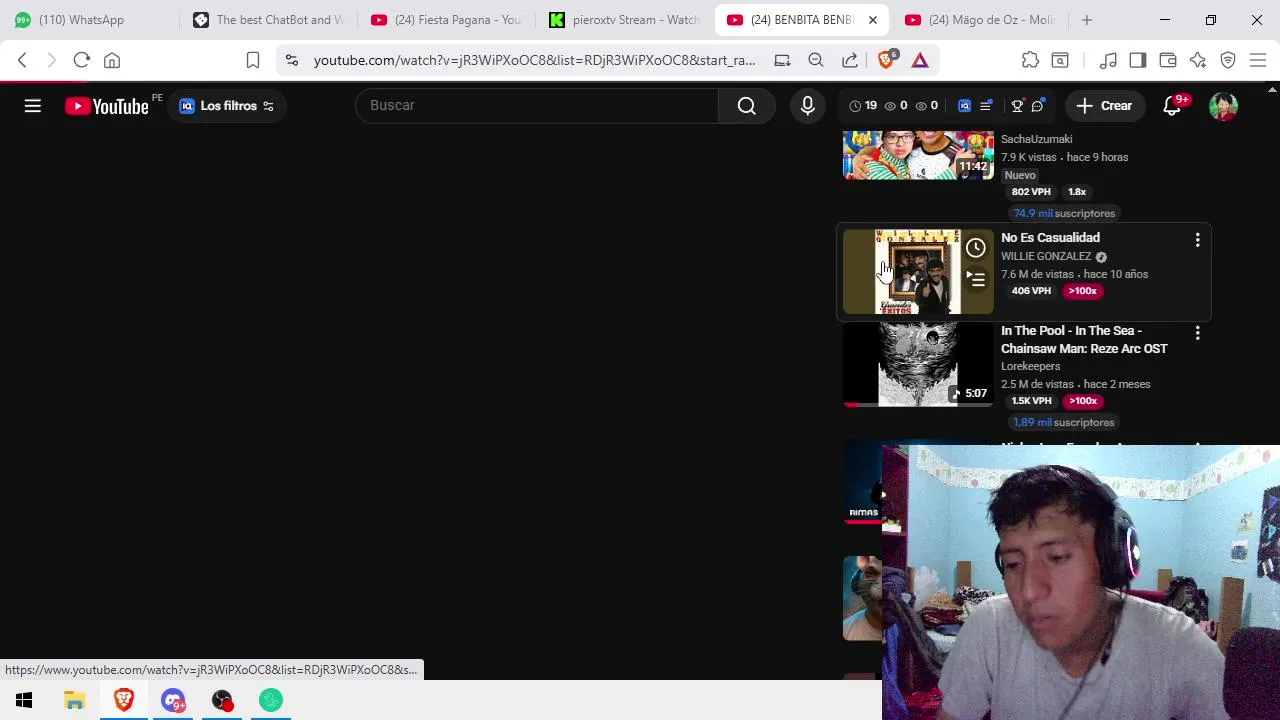This screenshot has width=1280, height=720.
Task: Open the WILLIE GONZALEZ channel
Action: [1046, 256]
